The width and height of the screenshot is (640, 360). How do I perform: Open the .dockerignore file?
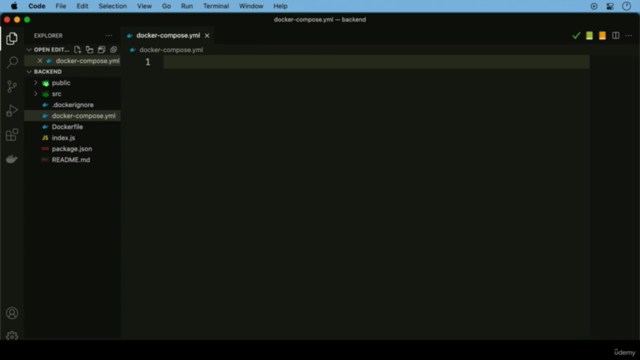pos(73,105)
